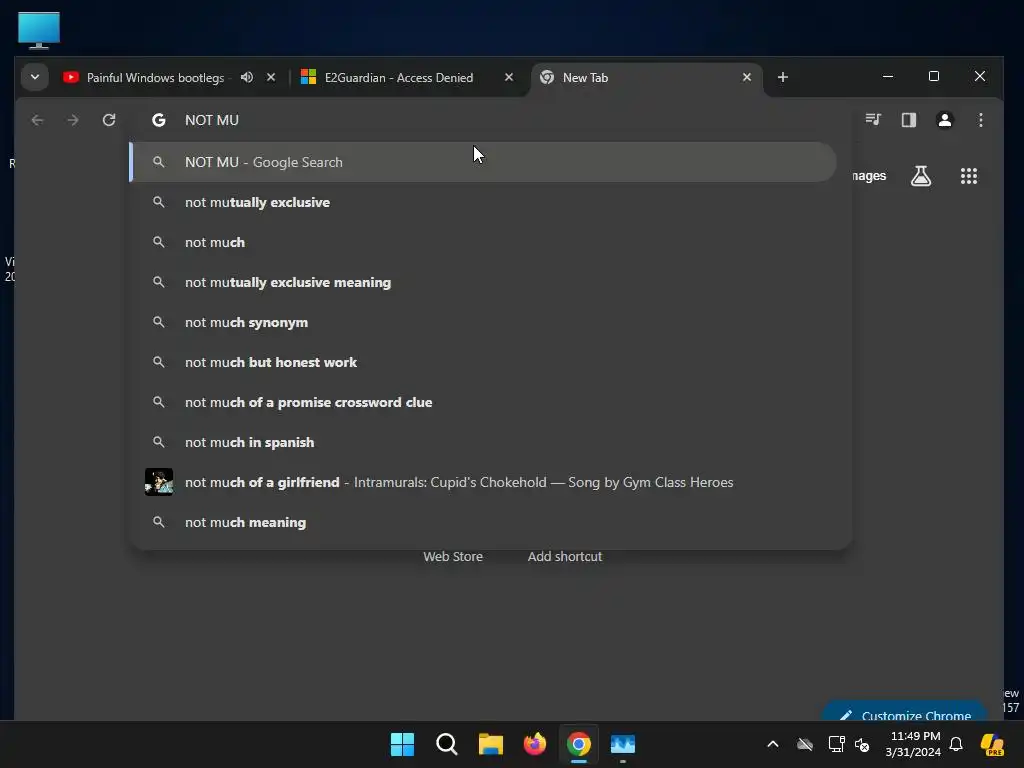Close the Painful Windows bootlegs tab
The image size is (1024, 768).
[x=271, y=77]
